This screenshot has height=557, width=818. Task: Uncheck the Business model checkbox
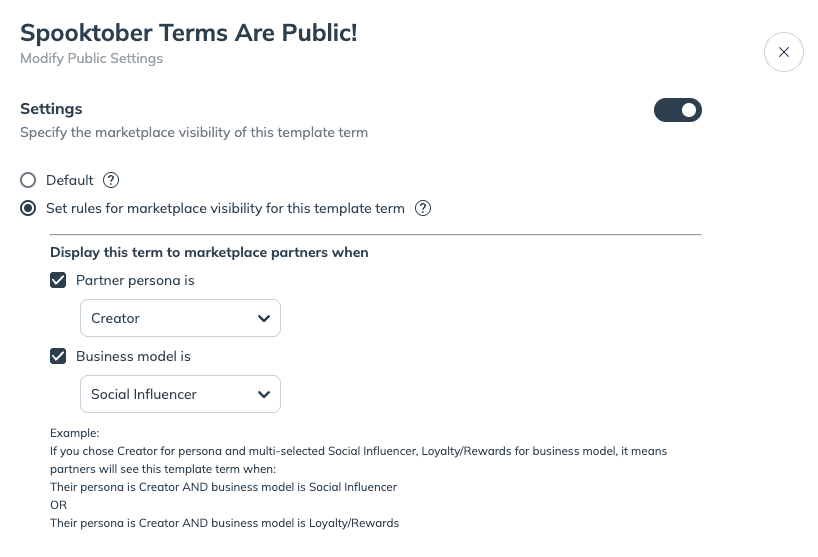[58, 356]
